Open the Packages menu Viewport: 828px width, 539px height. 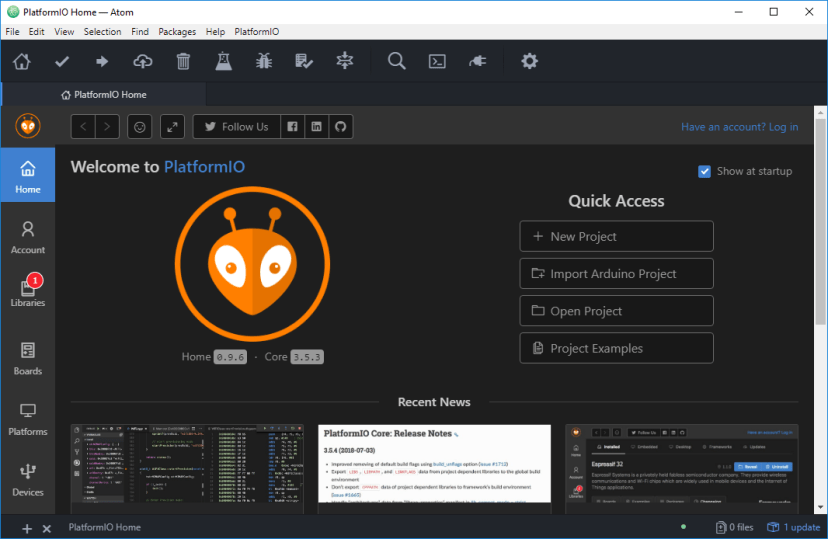[177, 32]
